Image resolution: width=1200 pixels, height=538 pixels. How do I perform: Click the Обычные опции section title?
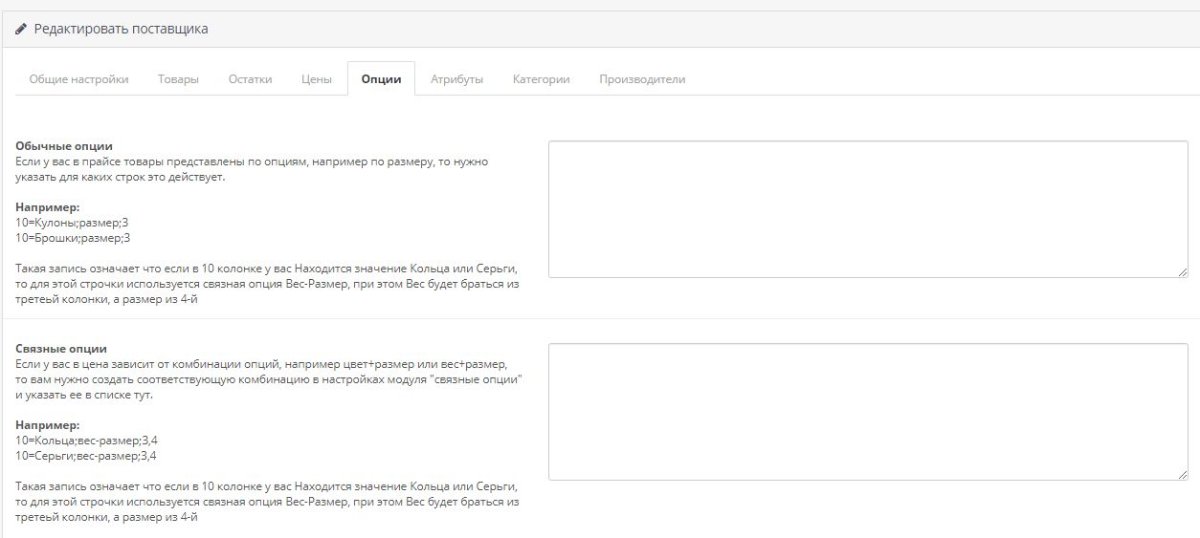pos(64,146)
